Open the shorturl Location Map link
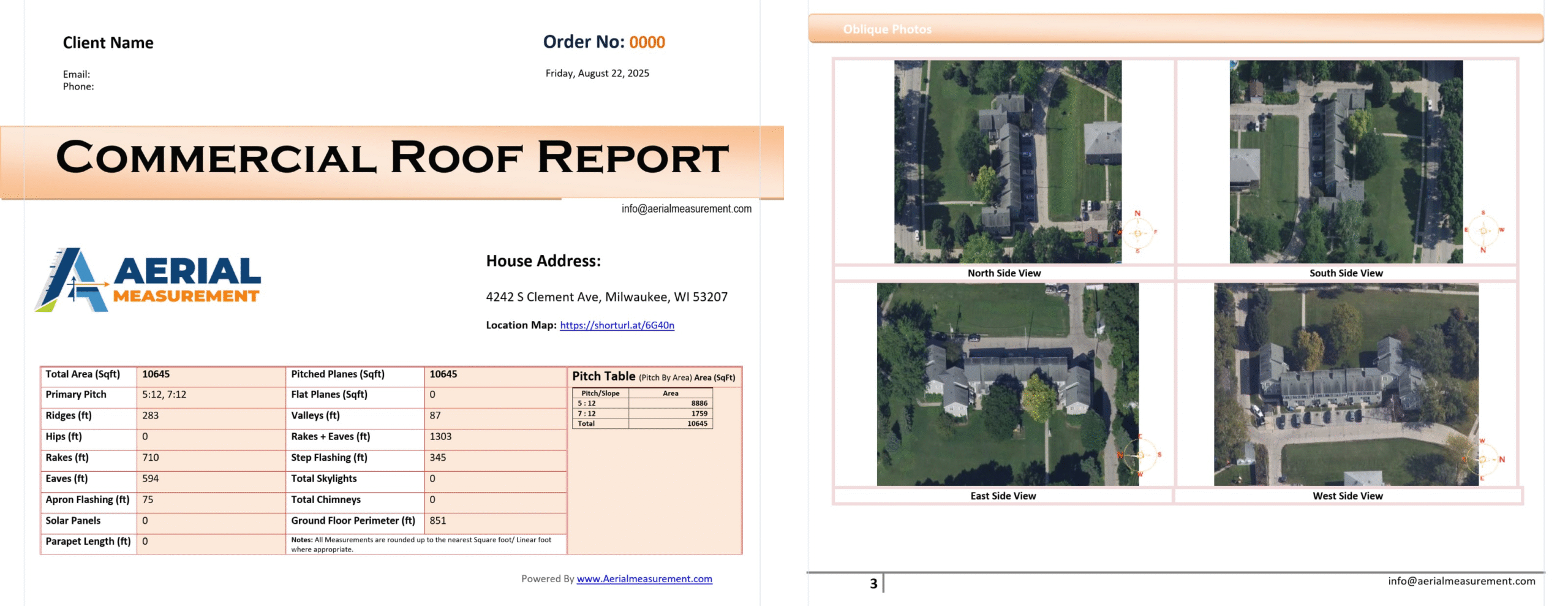Image resolution: width=1568 pixels, height=606 pixels. tap(616, 325)
